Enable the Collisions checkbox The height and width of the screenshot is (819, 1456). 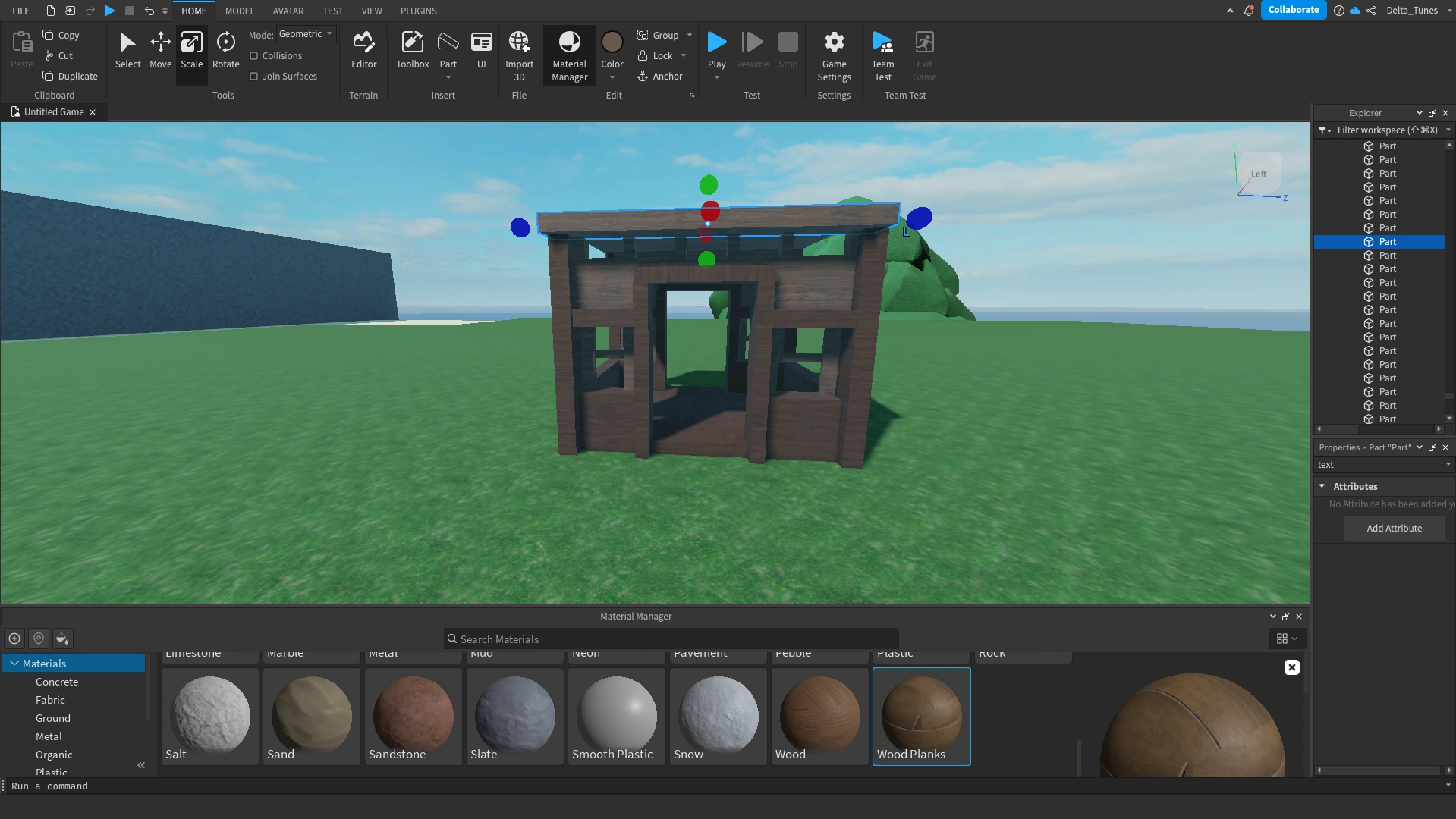tap(253, 55)
